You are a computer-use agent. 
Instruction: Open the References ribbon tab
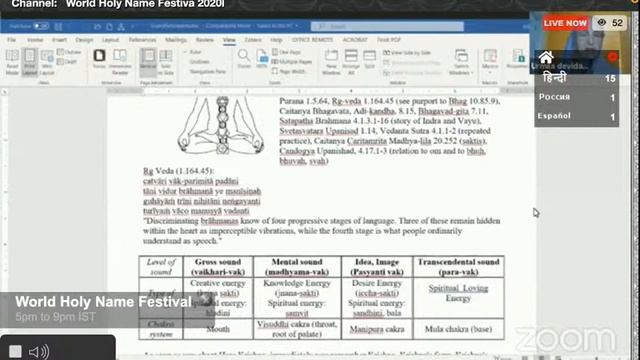pos(142,40)
